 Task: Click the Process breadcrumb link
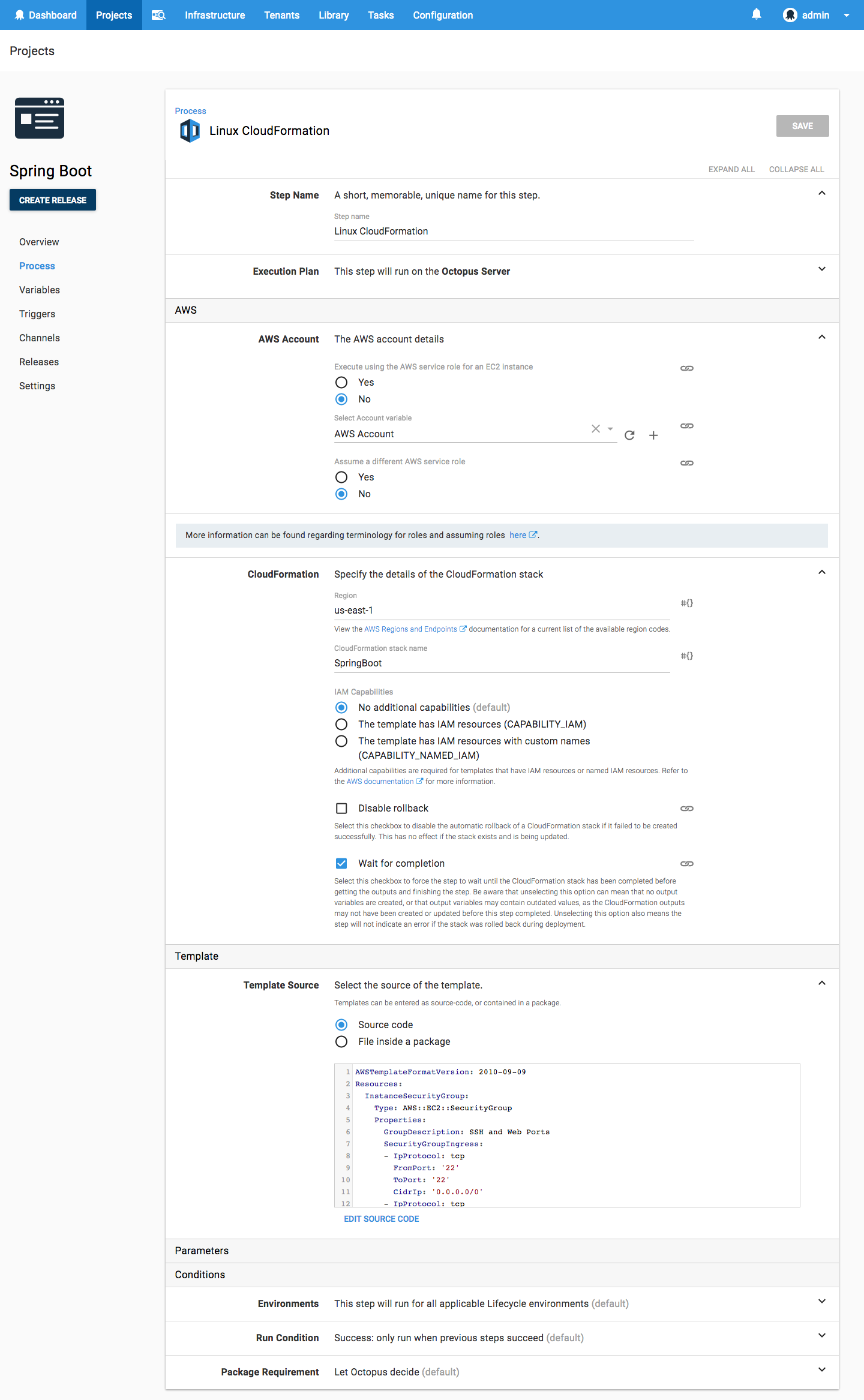click(190, 111)
